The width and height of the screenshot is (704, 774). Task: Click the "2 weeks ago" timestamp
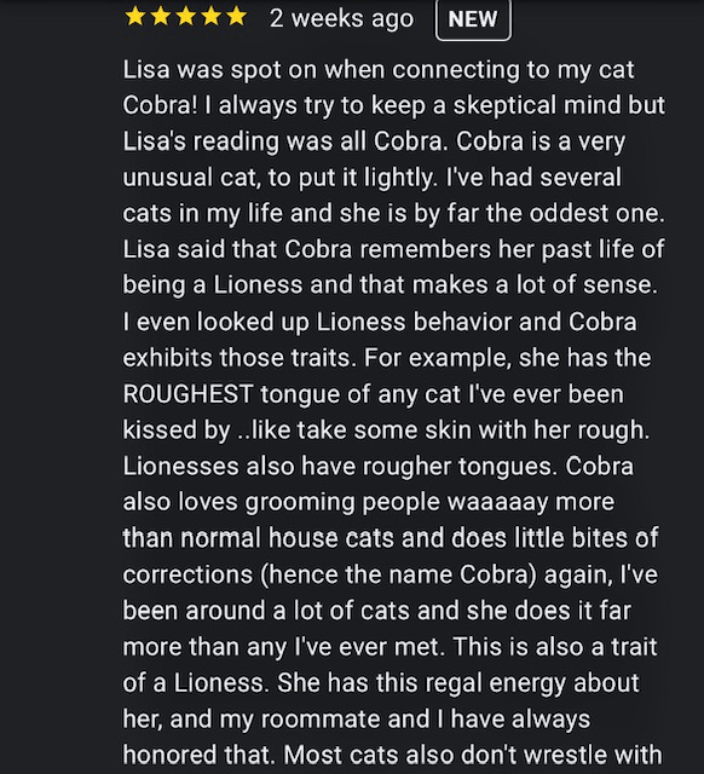click(342, 19)
